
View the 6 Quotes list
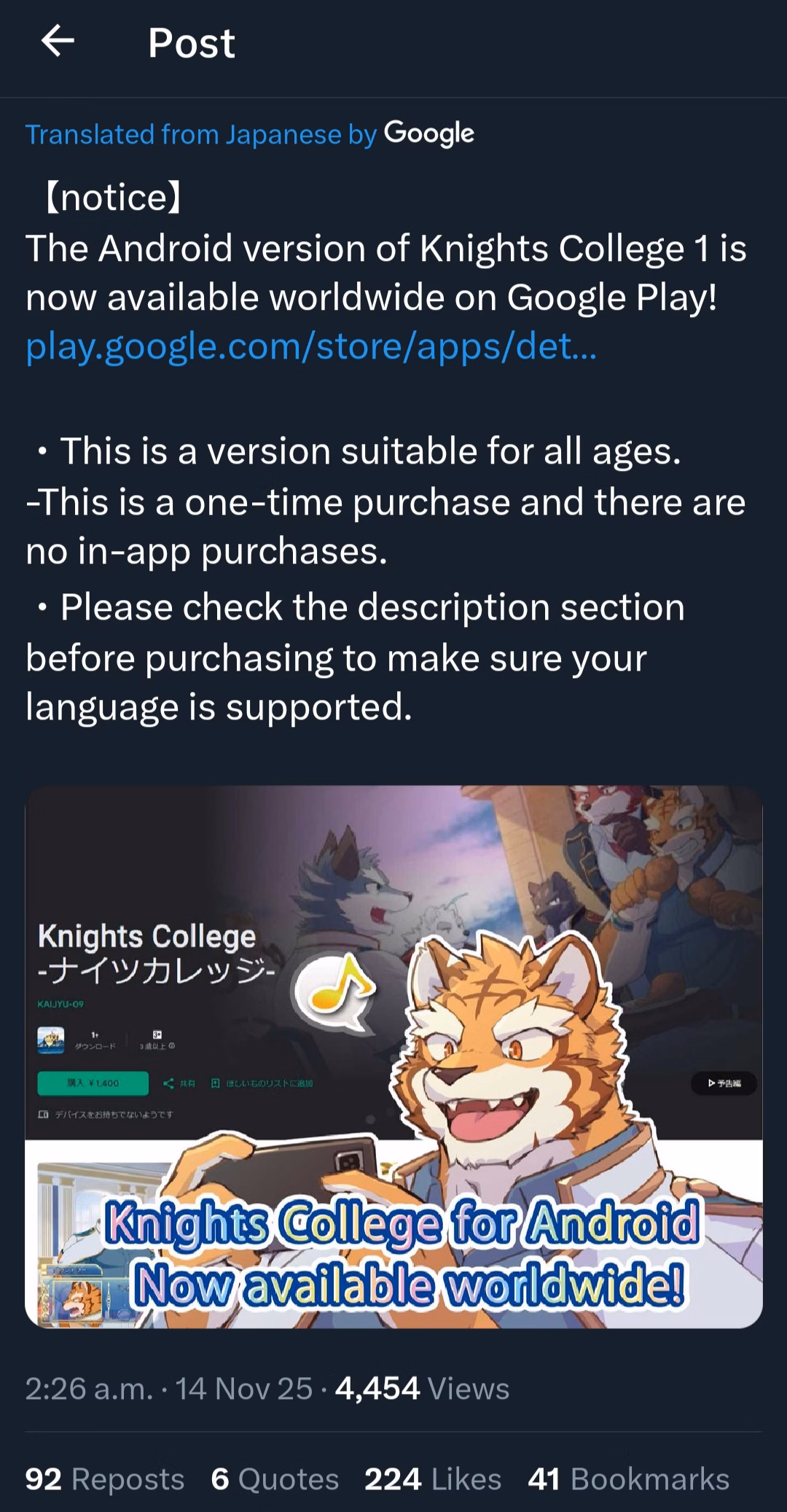[275, 1479]
